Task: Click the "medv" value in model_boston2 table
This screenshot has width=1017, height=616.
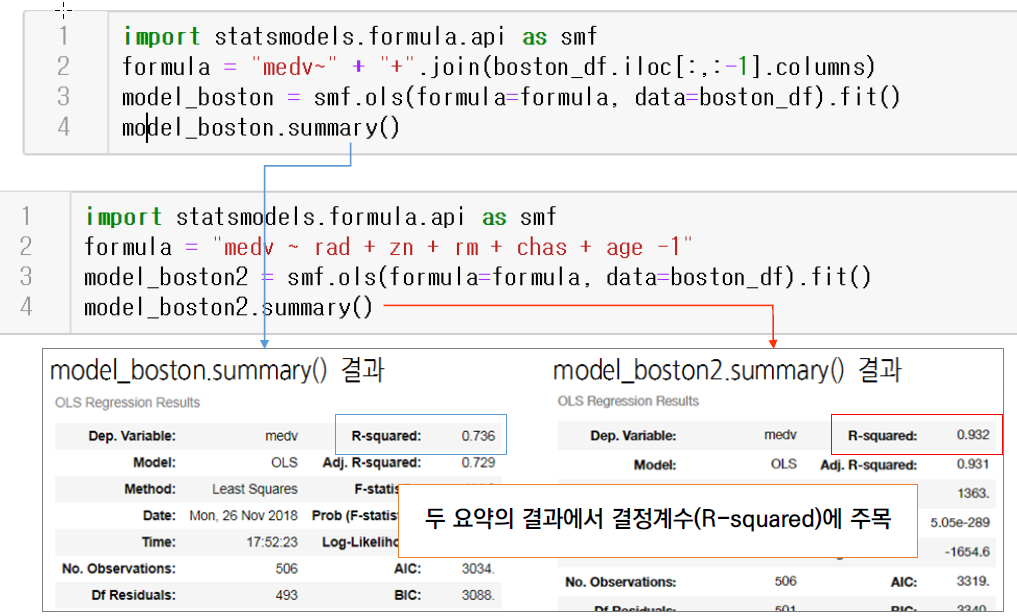Action: 780,434
